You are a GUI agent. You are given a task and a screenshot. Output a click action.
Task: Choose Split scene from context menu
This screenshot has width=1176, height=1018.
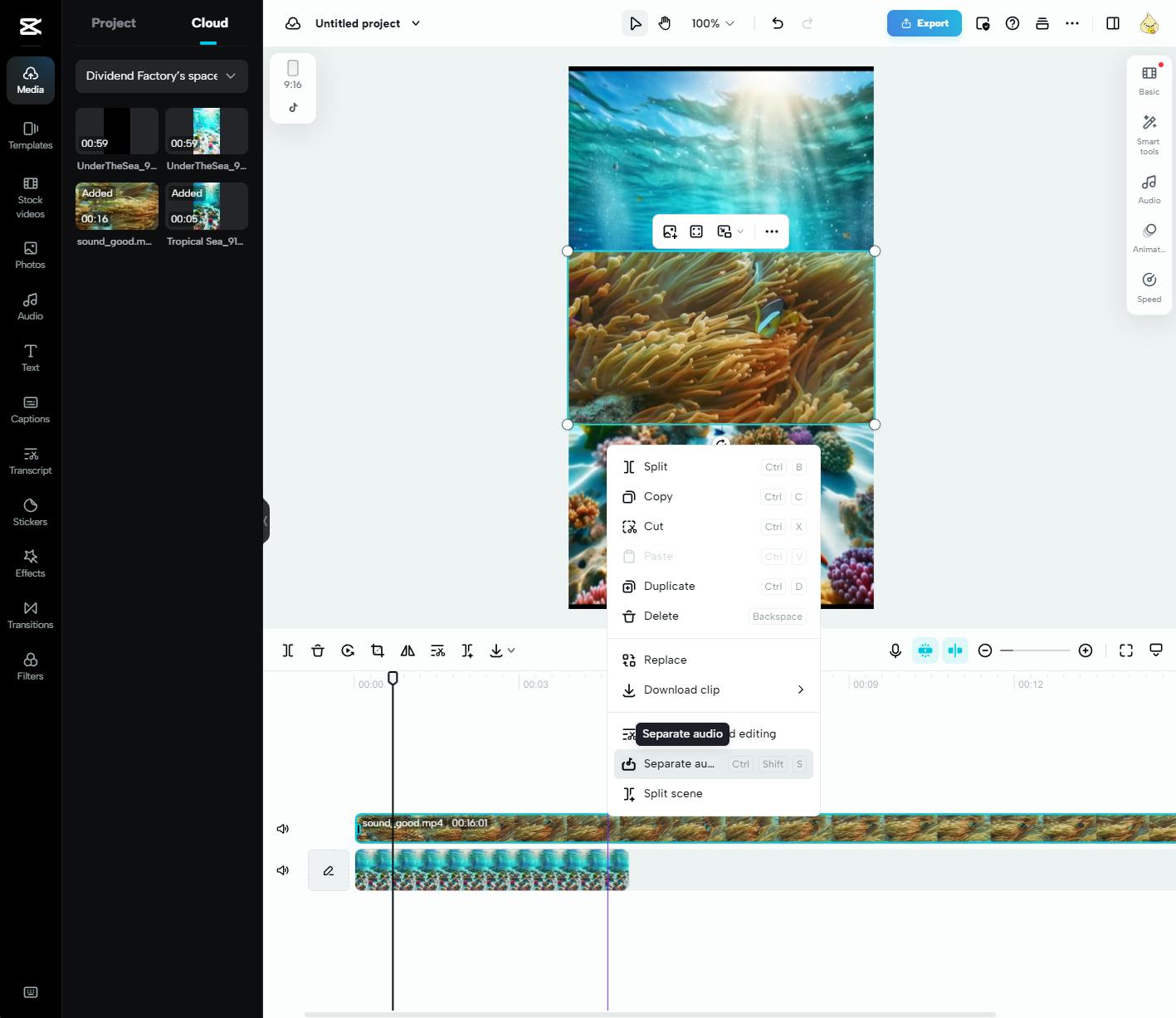coord(714,794)
